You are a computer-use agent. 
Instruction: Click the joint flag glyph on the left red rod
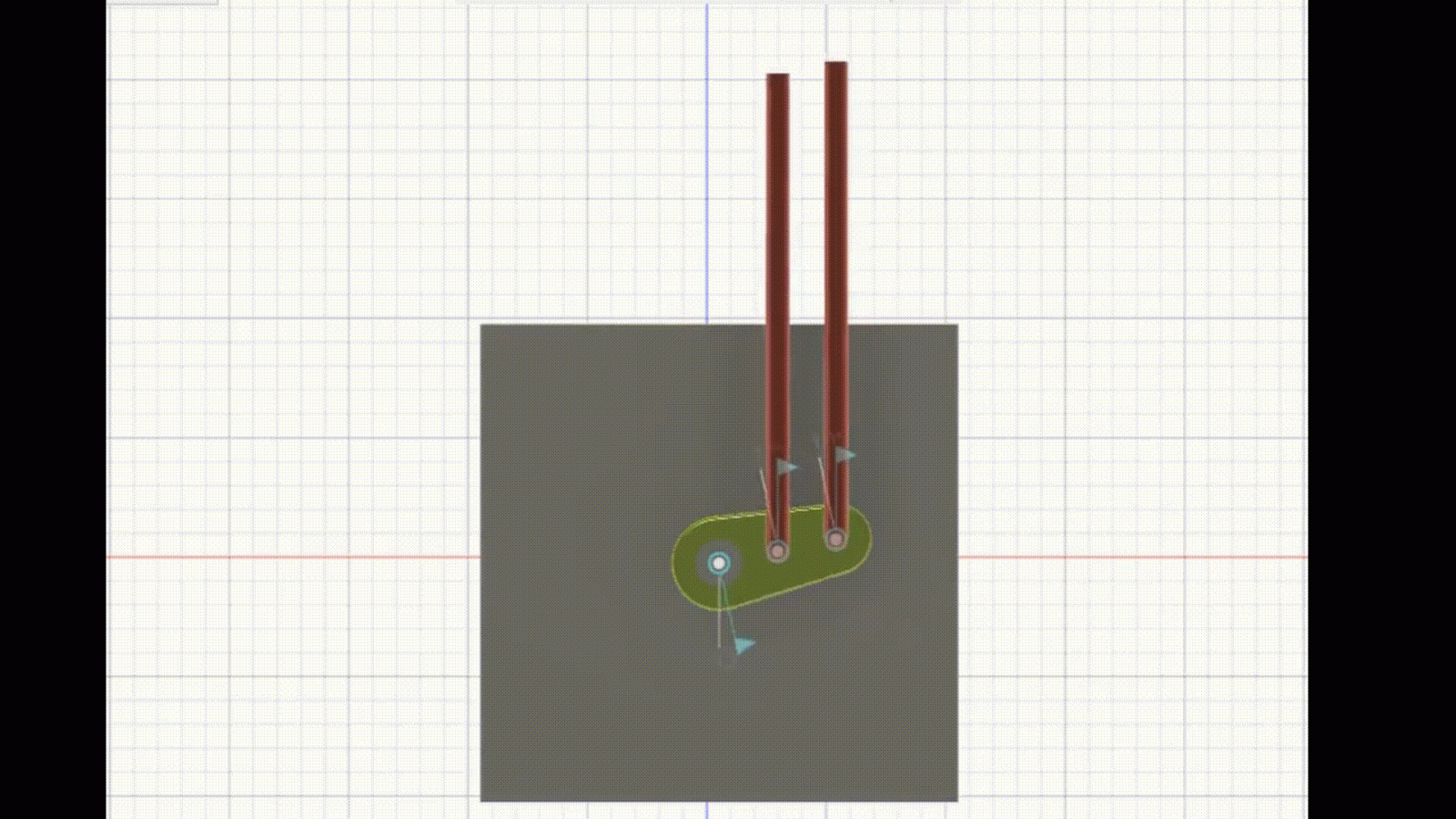point(786,468)
